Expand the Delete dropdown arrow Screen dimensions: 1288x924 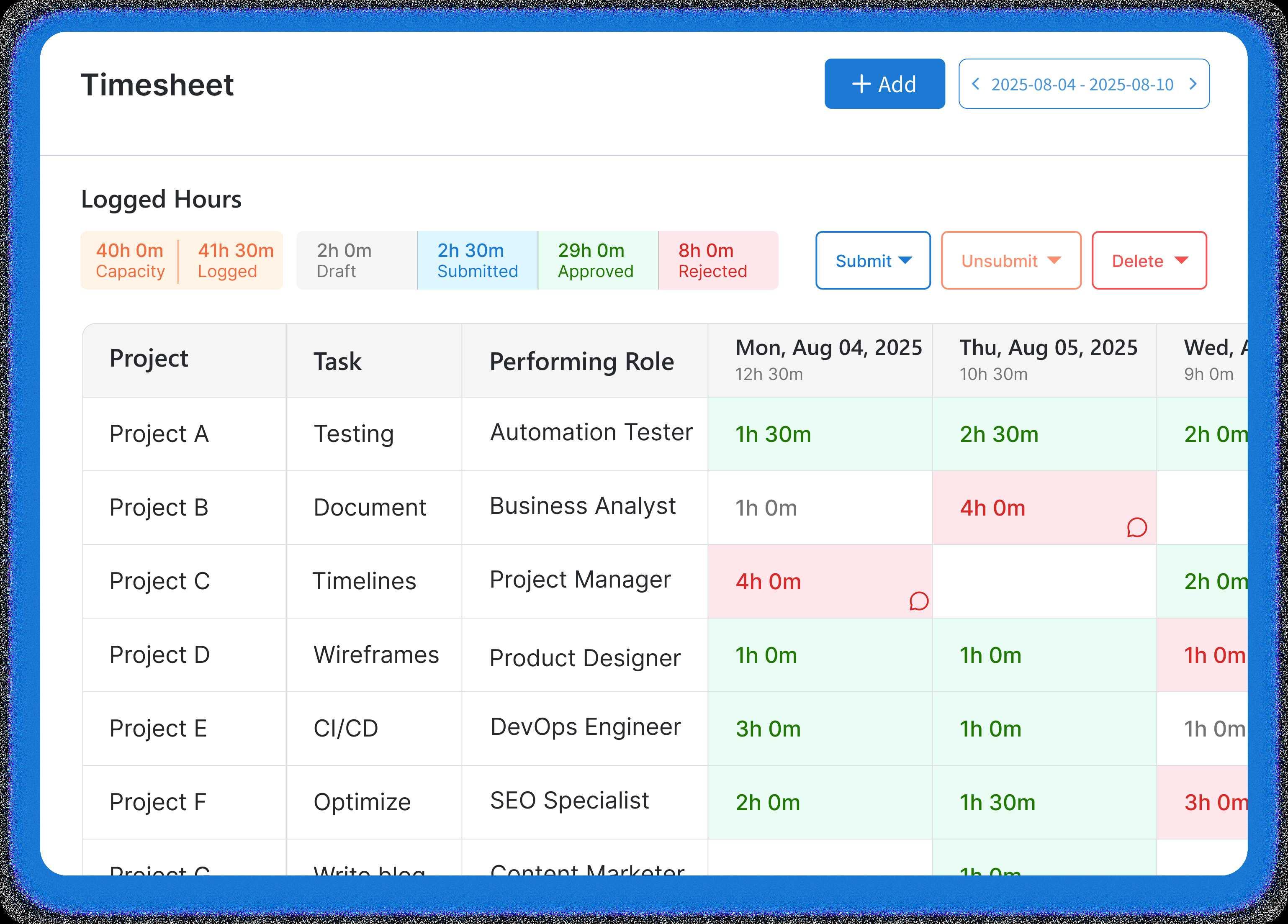pyautogui.click(x=1181, y=260)
